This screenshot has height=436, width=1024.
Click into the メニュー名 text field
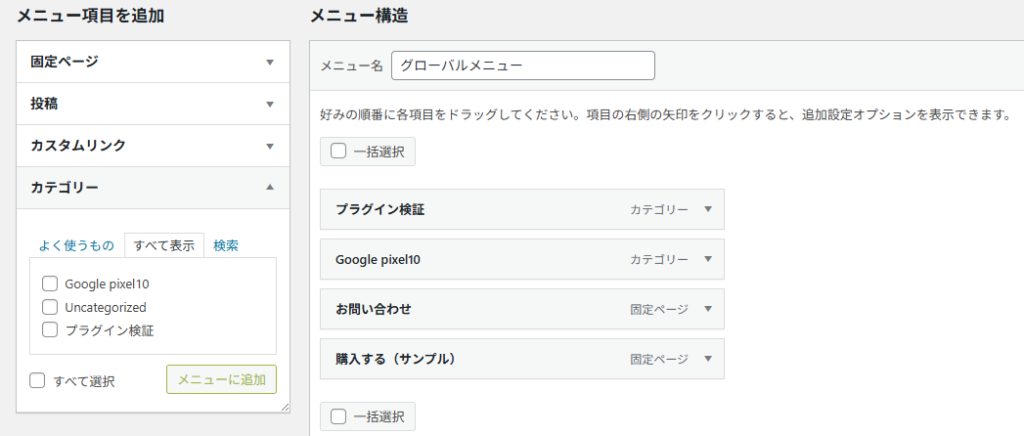pyautogui.click(x=523, y=66)
